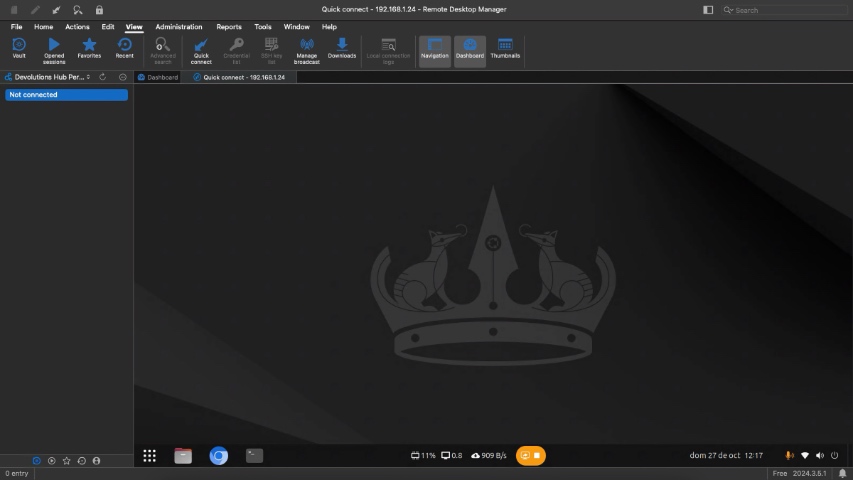Image resolution: width=853 pixels, height=480 pixels.
Task: Expand the Devolutions Hub data source dropdown
Action: 48,77
